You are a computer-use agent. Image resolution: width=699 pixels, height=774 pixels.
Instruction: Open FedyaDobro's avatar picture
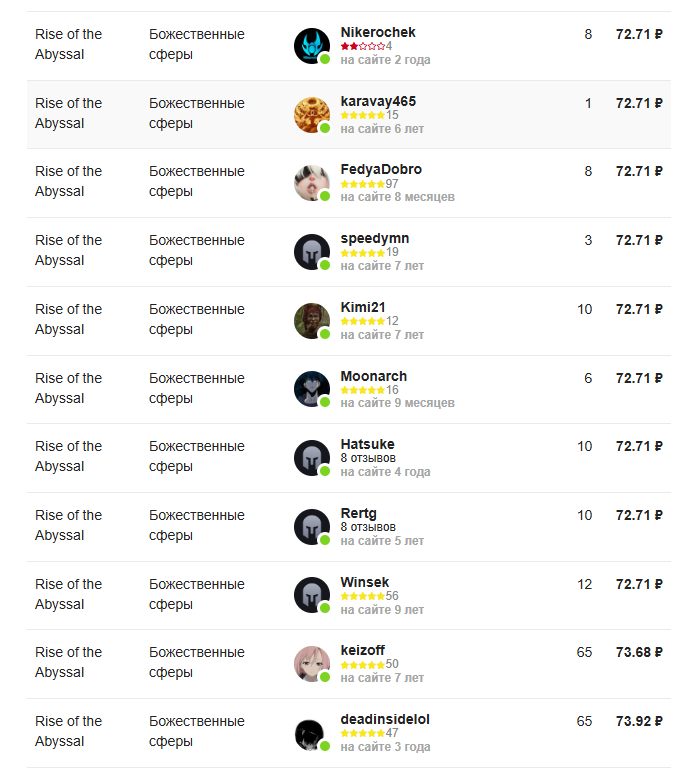click(x=311, y=183)
